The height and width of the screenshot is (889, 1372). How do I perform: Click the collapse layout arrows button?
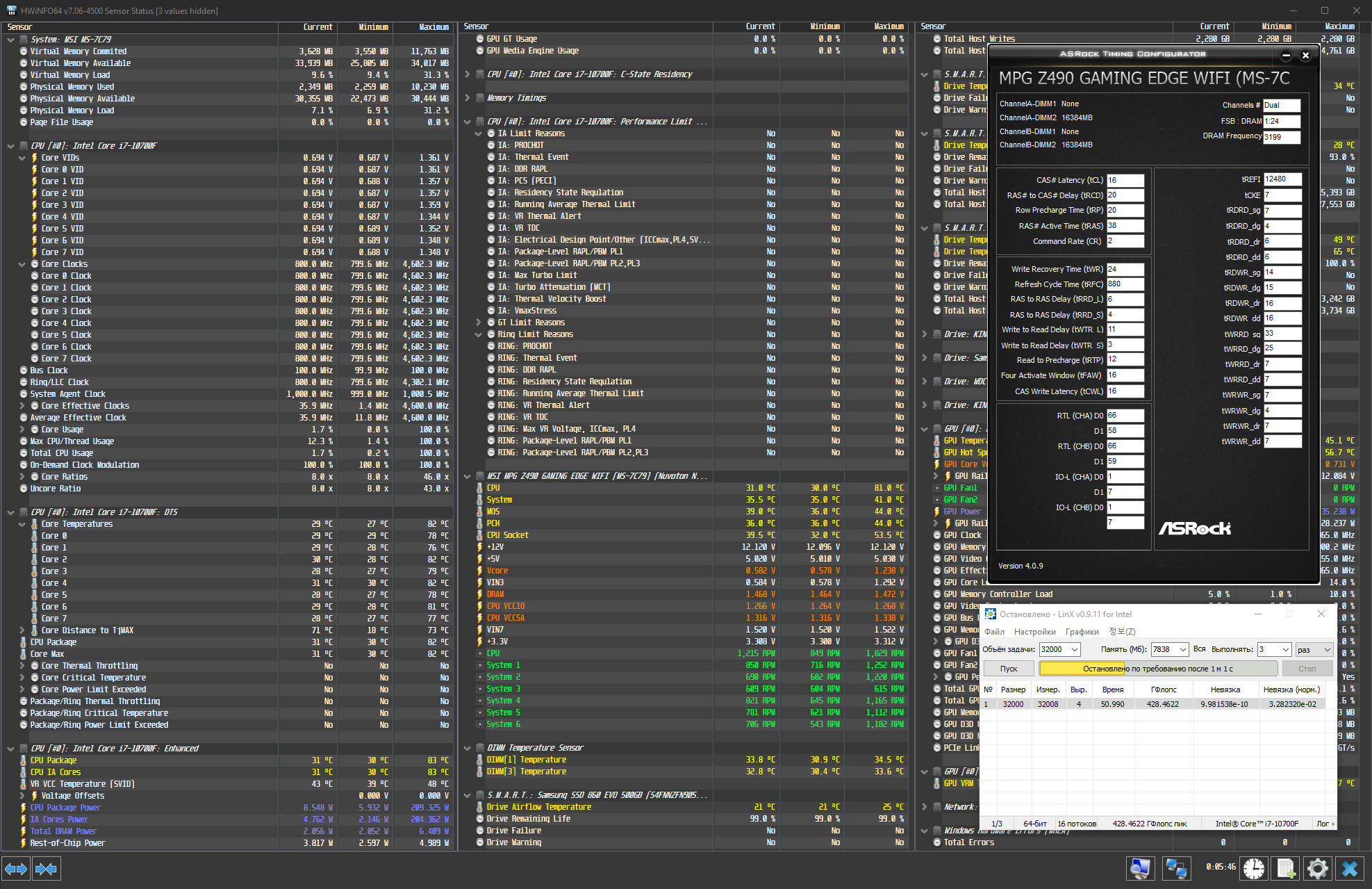click(x=46, y=869)
